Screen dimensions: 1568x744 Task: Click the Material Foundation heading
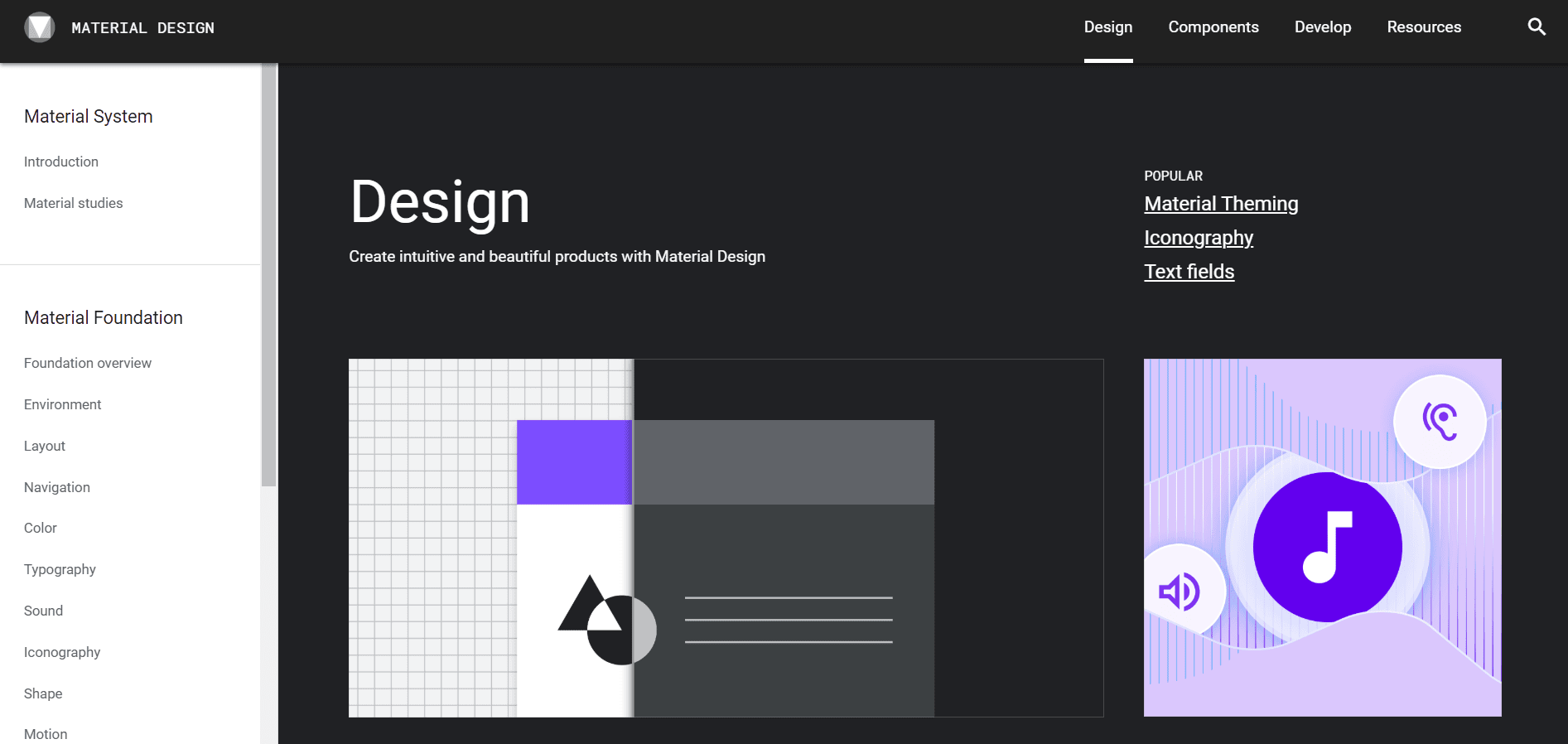(x=104, y=317)
